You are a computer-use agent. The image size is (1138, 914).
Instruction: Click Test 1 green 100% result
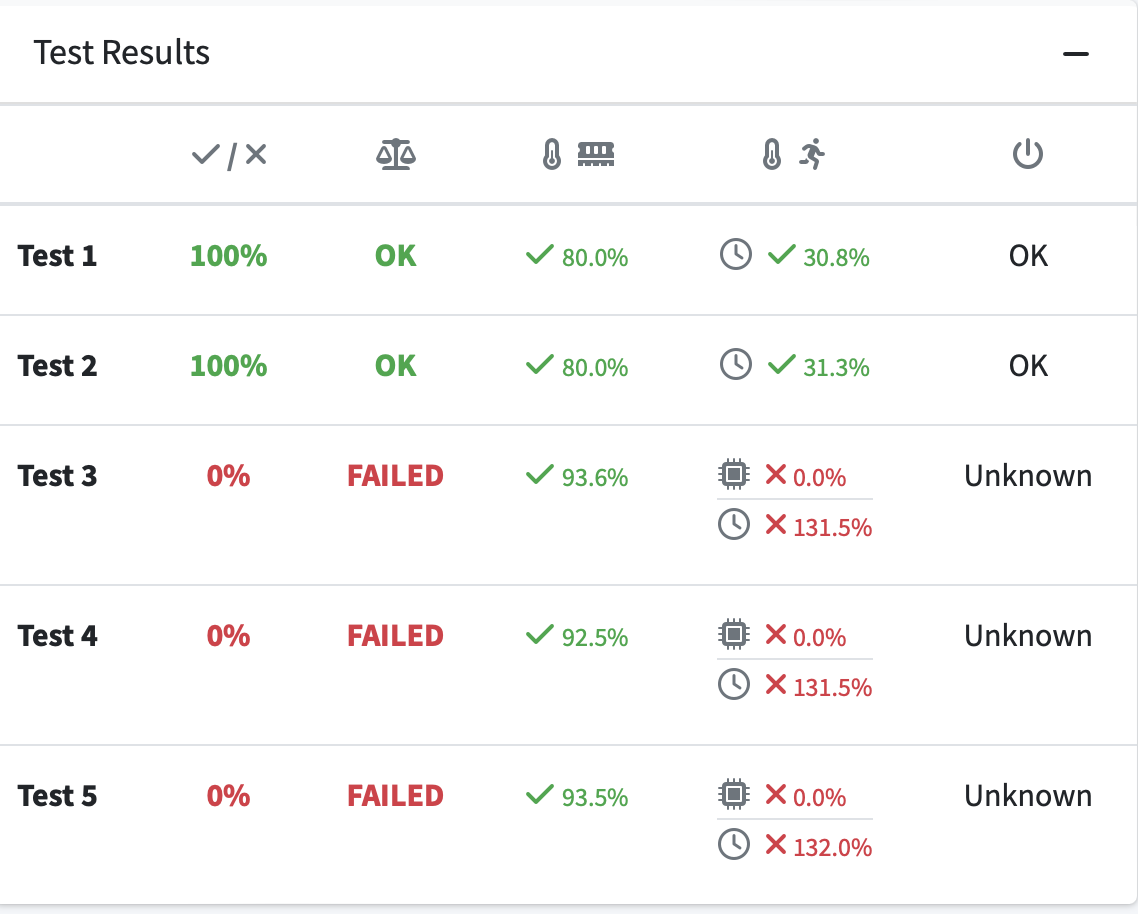point(229,256)
